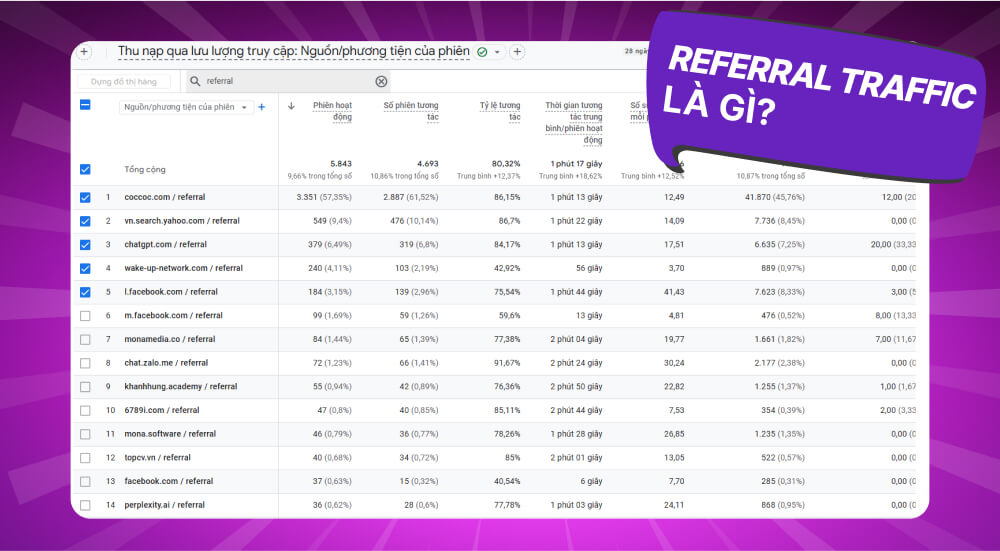Open 'Nguồn/phương tiện của phiên' dimension dropdown

tap(186, 107)
